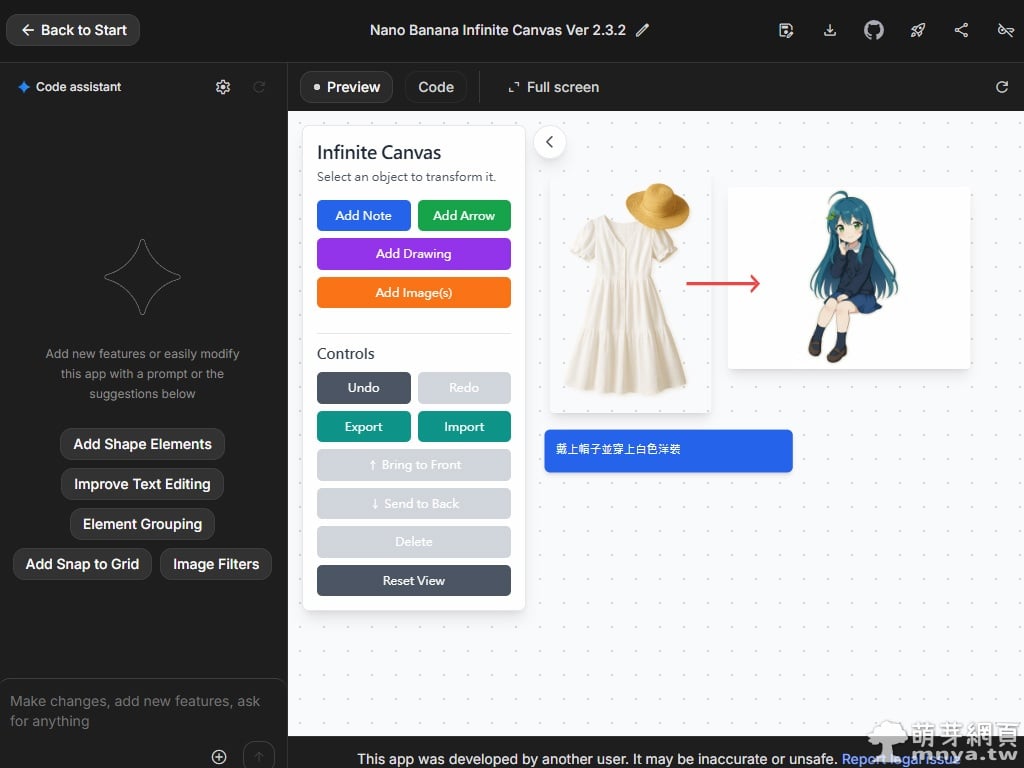
Task: Click the Export button
Action: (x=363, y=427)
